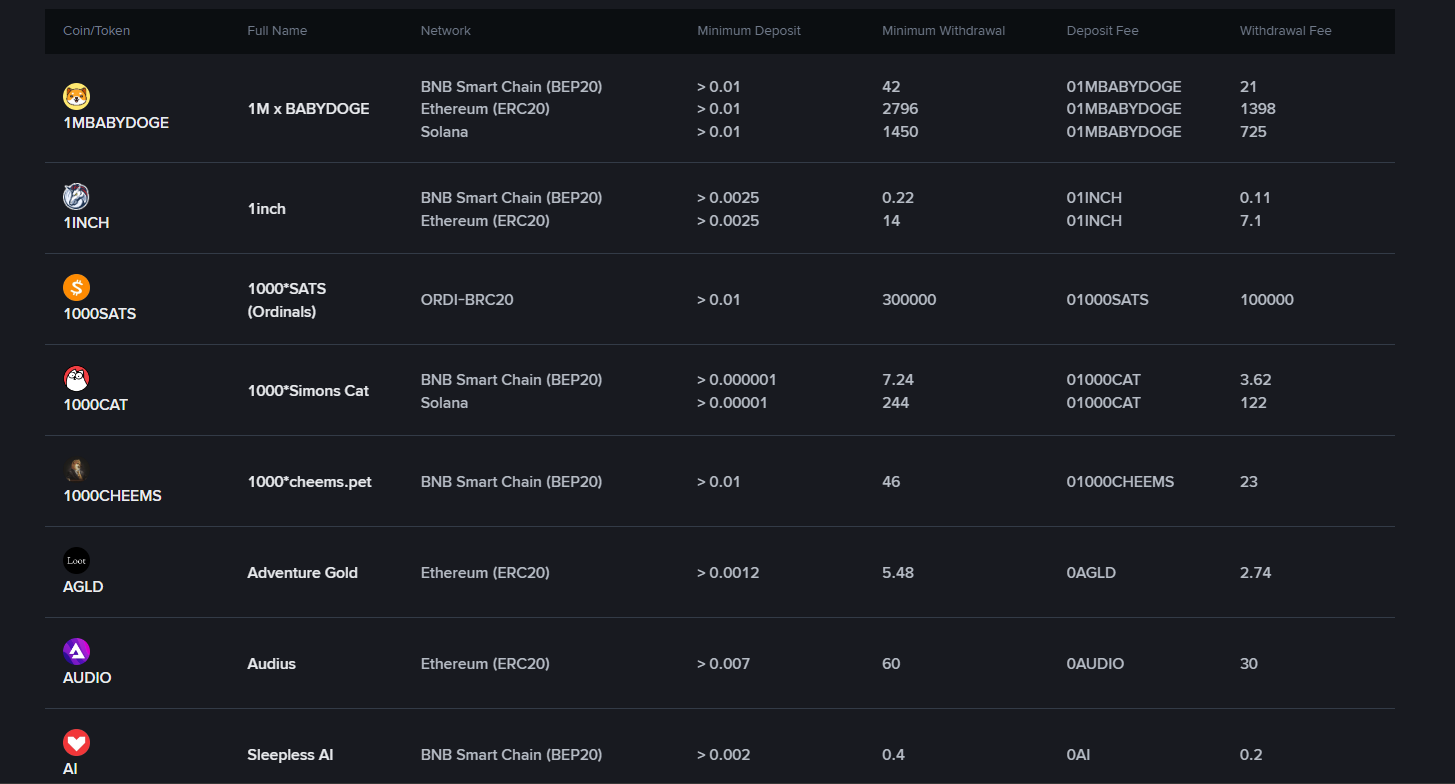Screen dimensions: 1455x784
Task: Click the Full Name column header
Action: coord(277,31)
